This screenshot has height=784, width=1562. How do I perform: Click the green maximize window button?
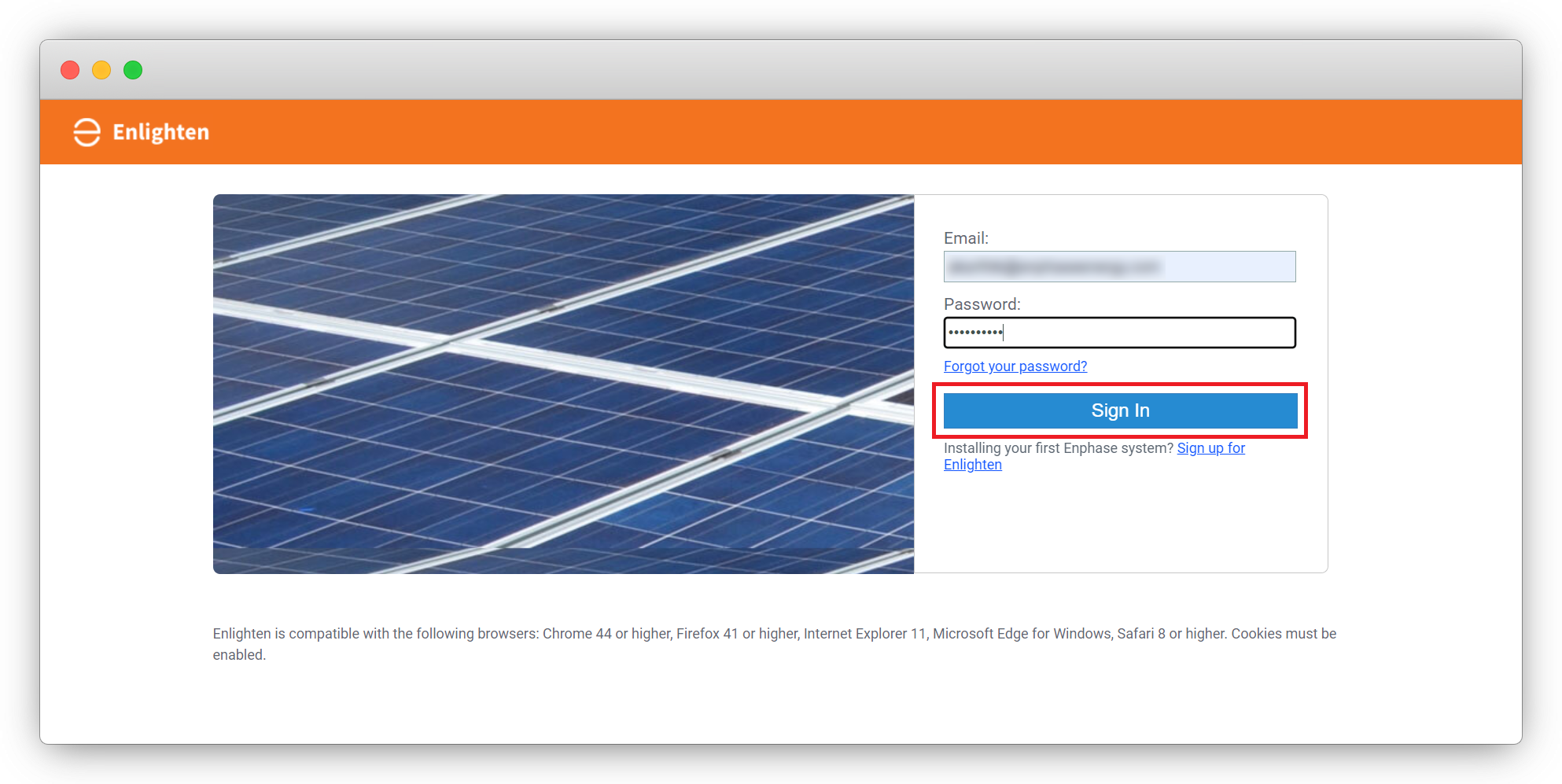coord(133,70)
